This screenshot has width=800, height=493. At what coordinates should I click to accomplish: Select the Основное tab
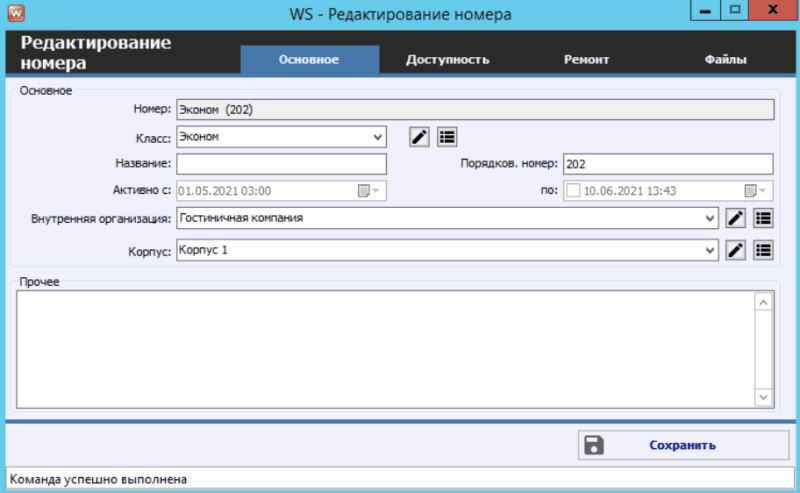coord(309,59)
